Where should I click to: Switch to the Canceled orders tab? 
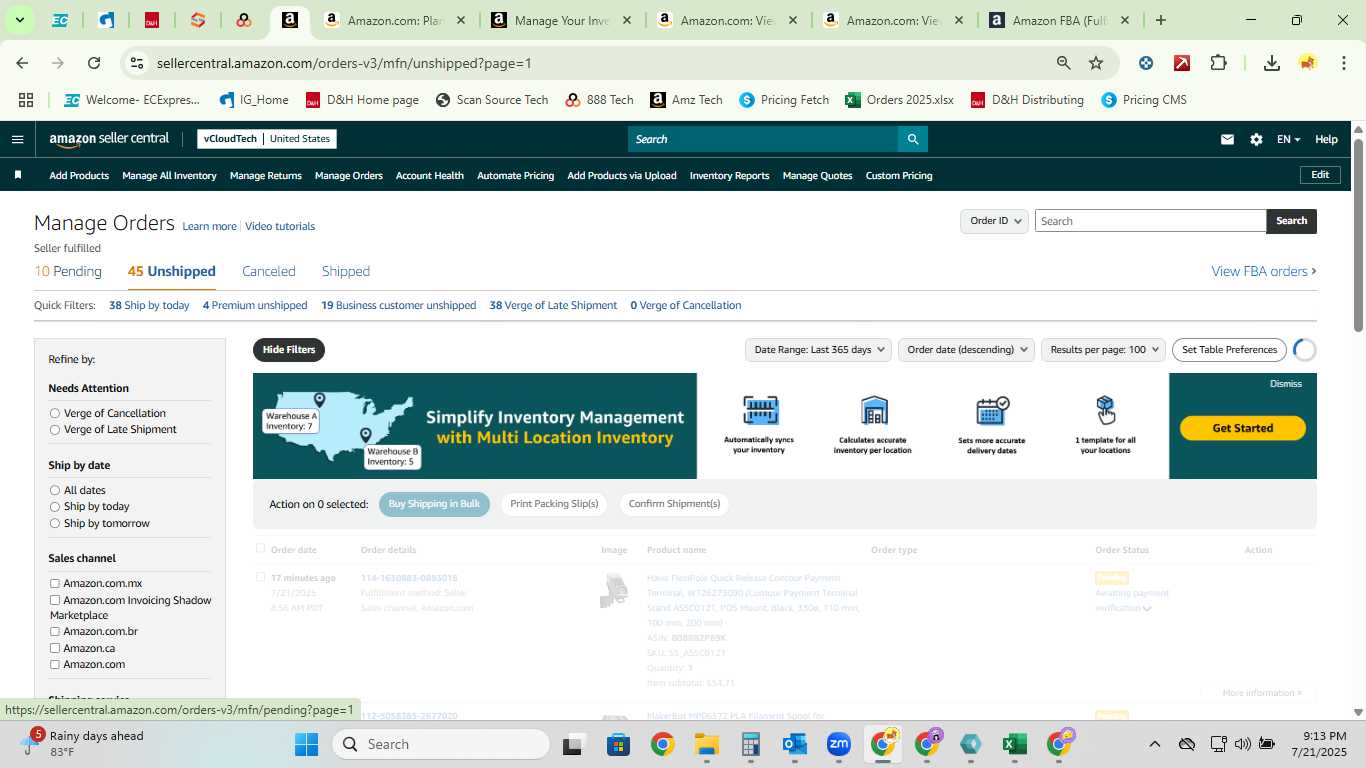point(269,271)
